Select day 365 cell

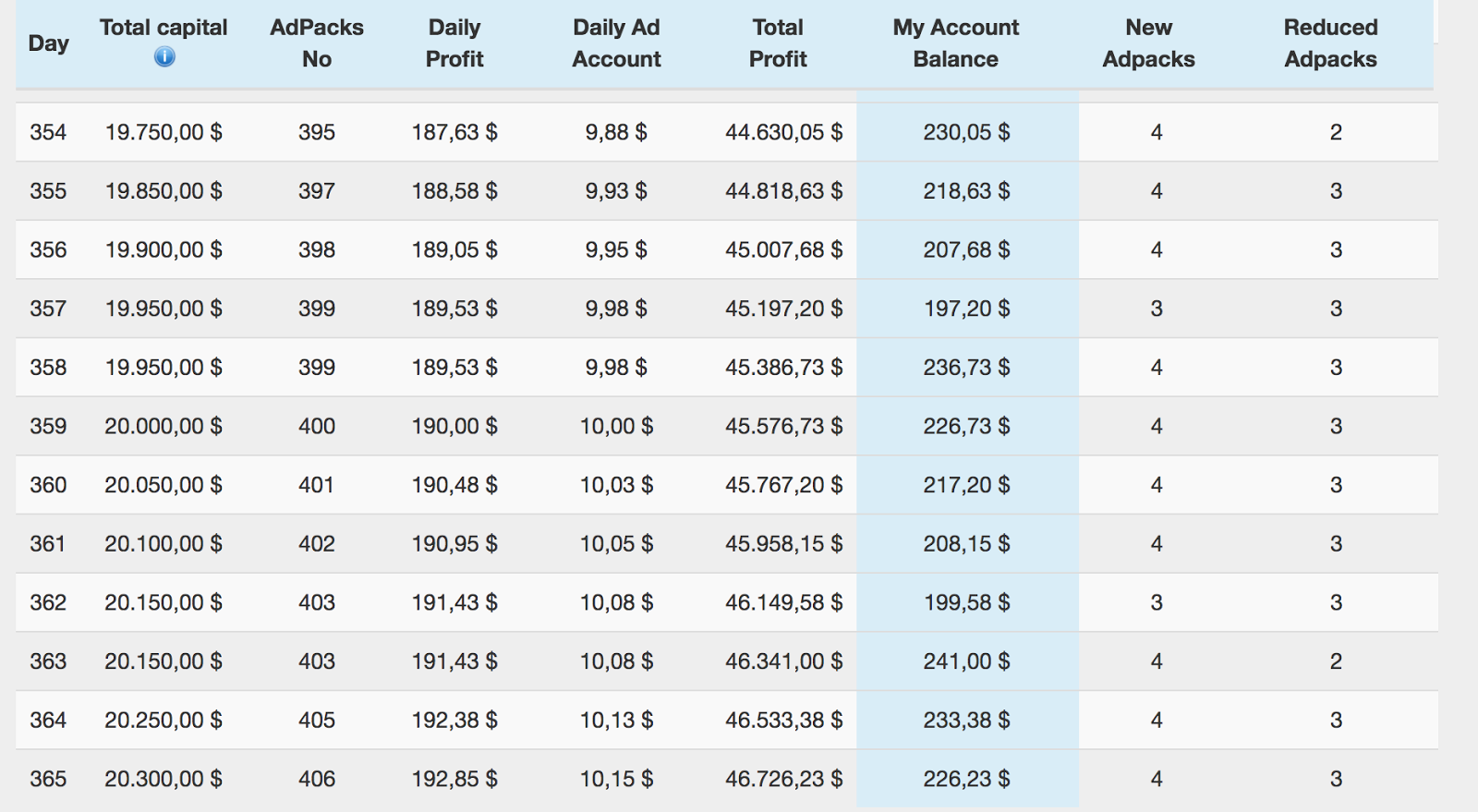[x=48, y=779]
